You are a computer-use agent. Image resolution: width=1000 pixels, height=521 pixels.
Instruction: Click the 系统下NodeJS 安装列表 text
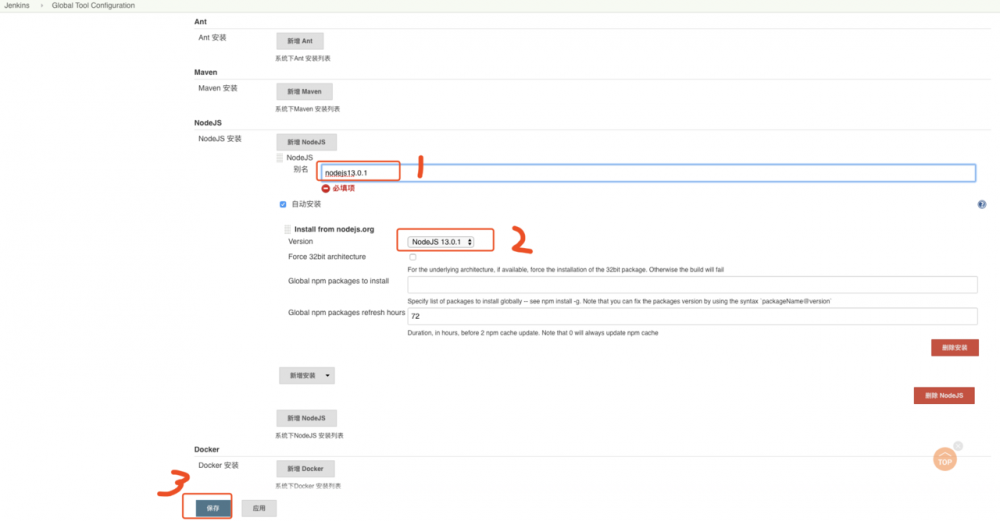tap(309, 436)
